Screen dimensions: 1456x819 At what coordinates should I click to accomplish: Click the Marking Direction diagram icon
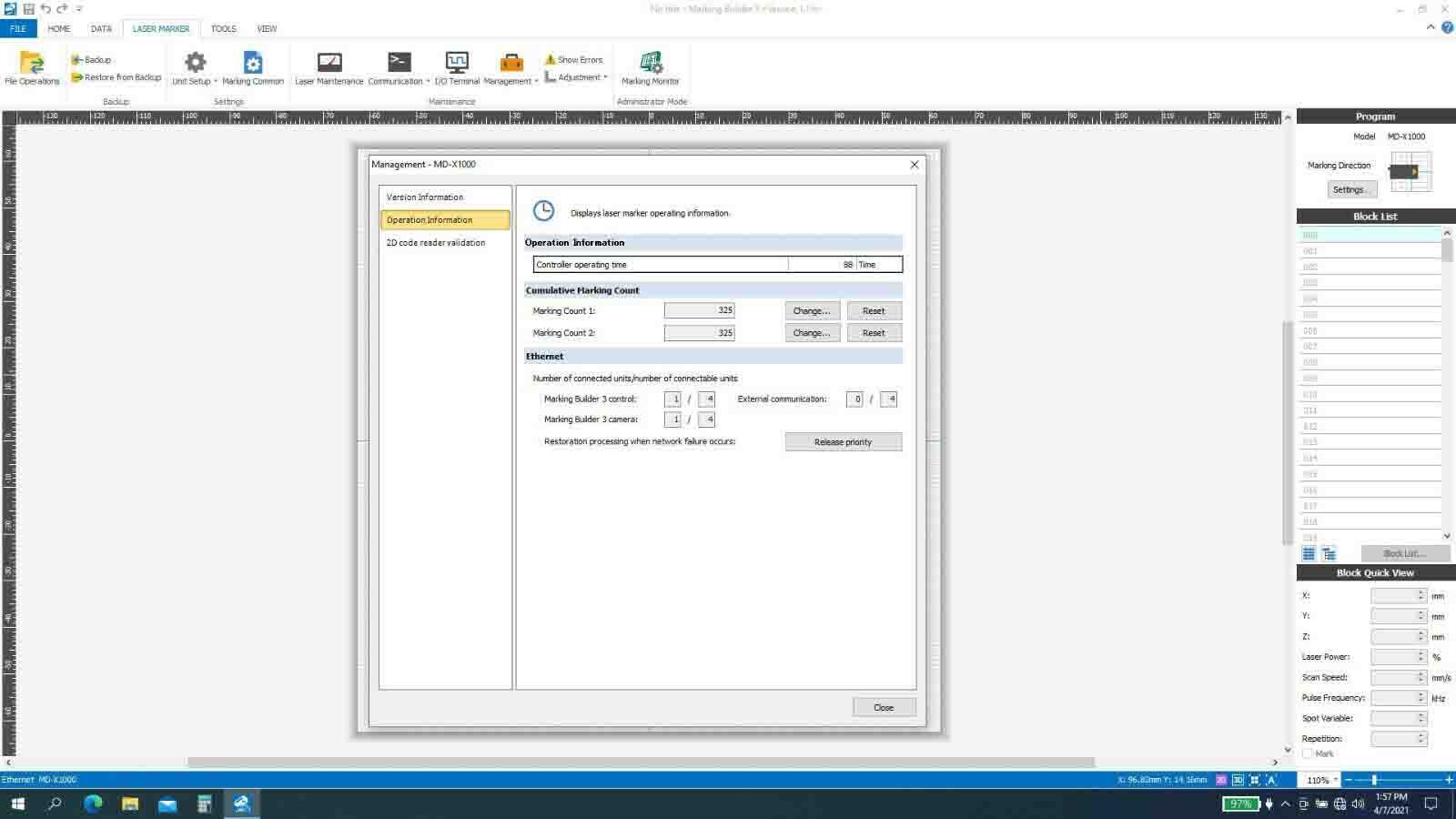tap(1410, 171)
